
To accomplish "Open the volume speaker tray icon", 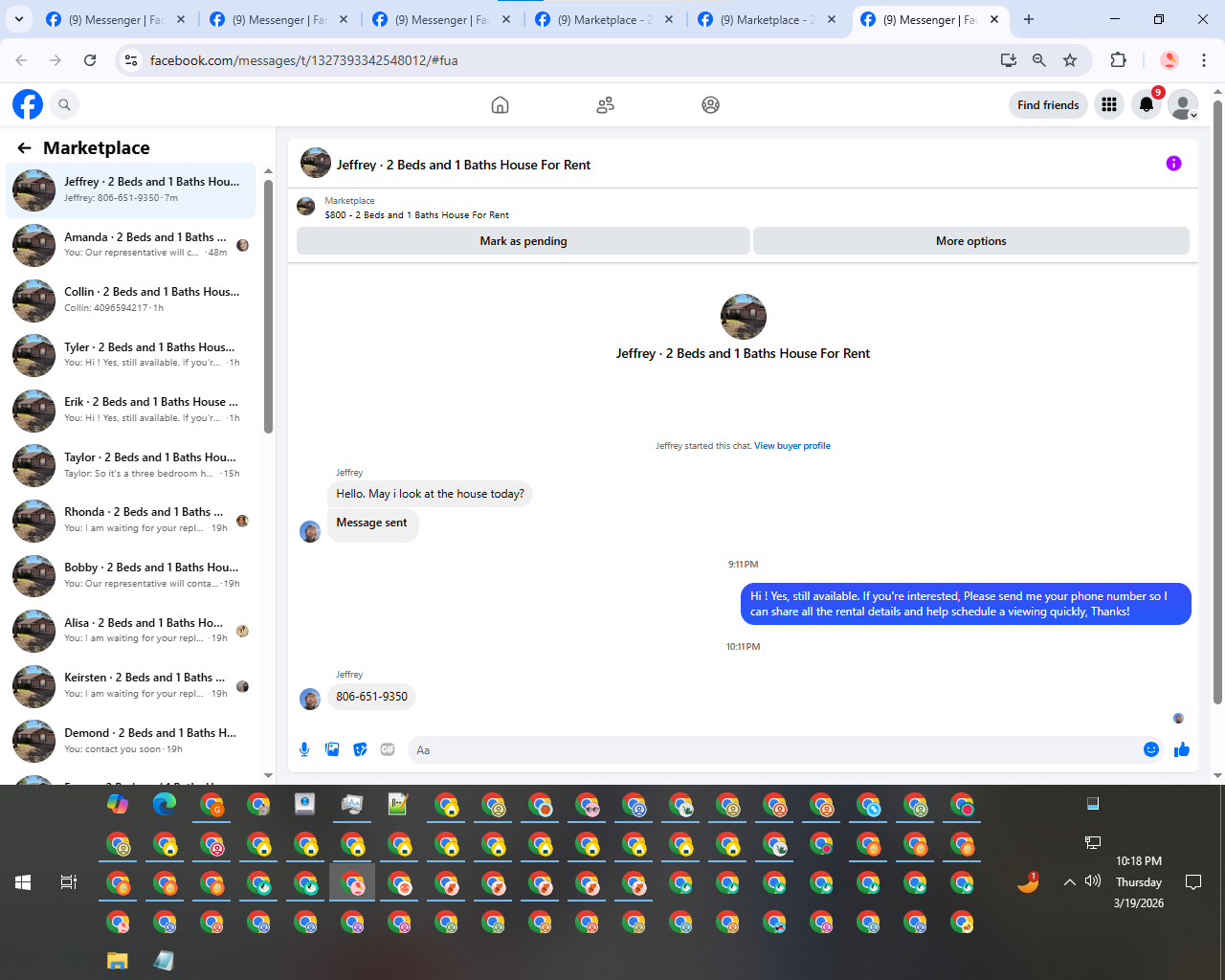I will click(1093, 881).
